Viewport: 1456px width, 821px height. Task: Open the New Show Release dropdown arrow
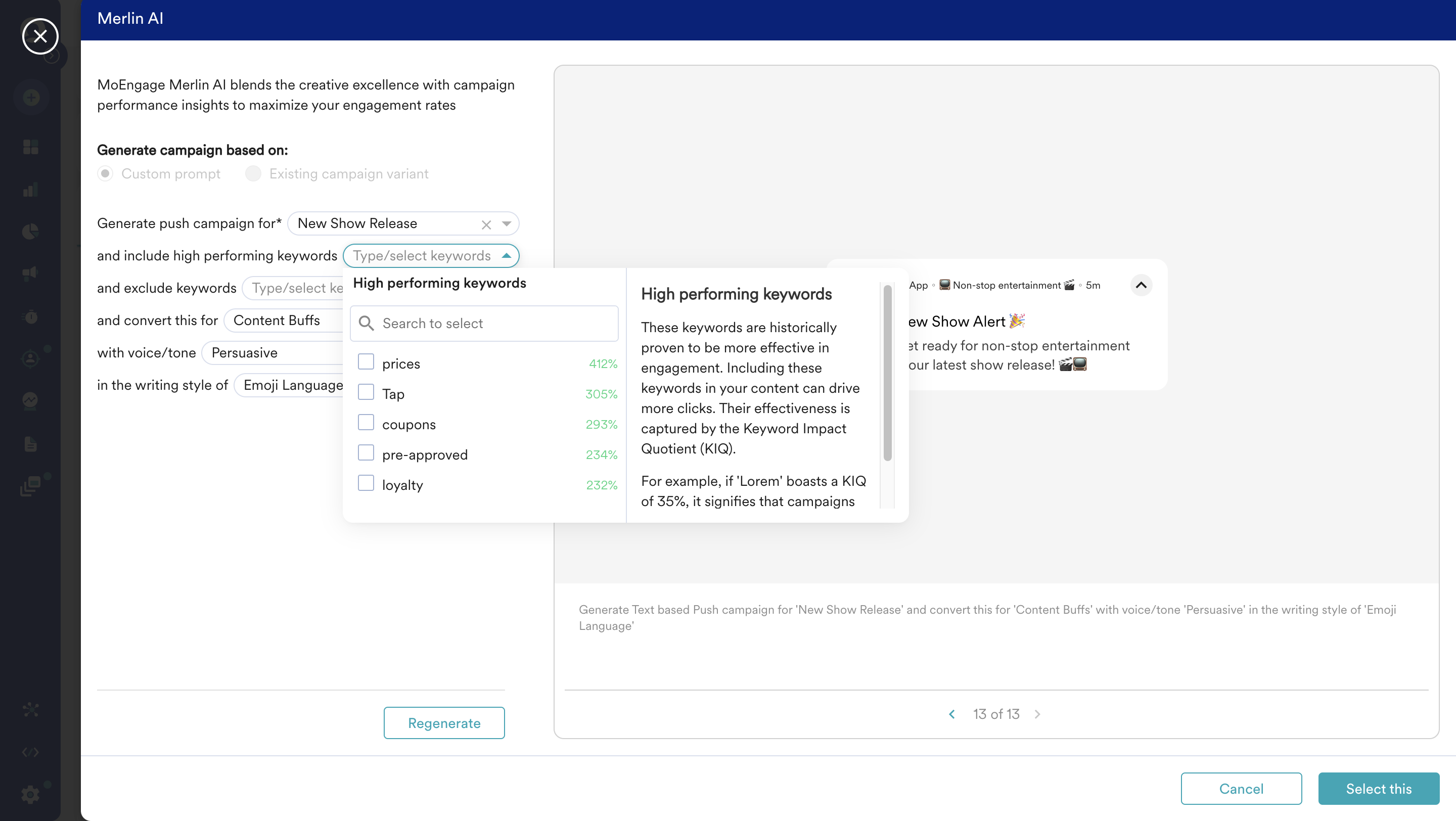pyautogui.click(x=507, y=224)
